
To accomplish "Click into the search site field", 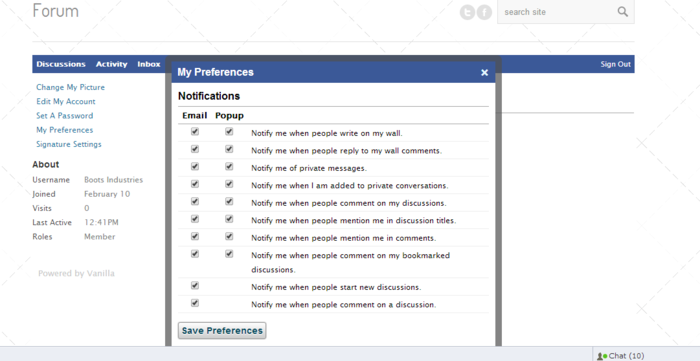I will coord(558,12).
